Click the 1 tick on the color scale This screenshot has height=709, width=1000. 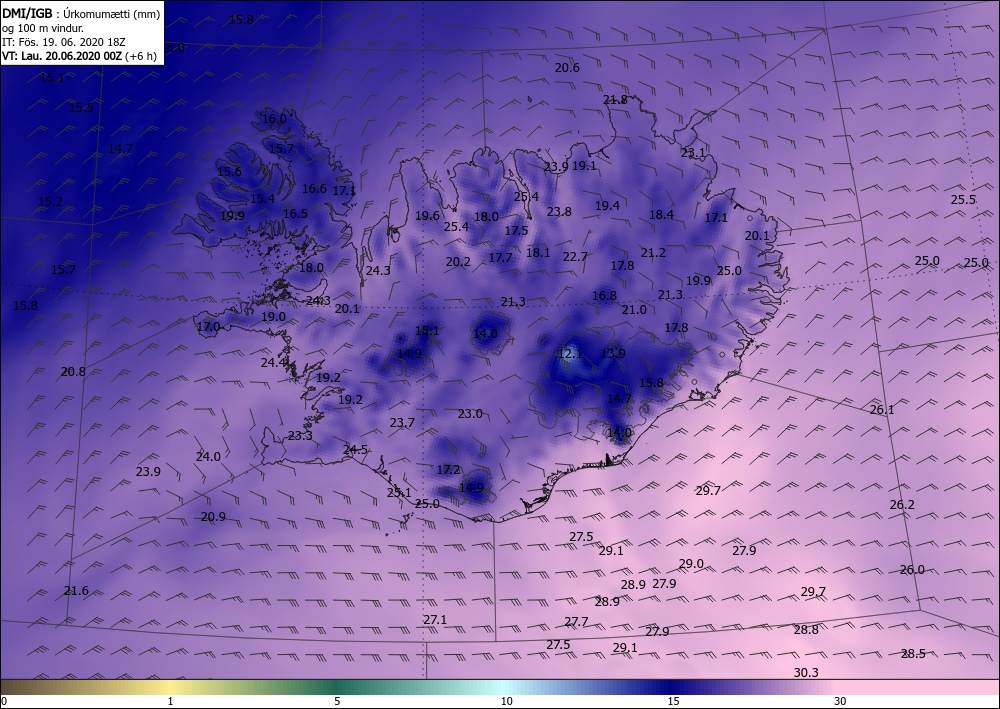(170, 702)
